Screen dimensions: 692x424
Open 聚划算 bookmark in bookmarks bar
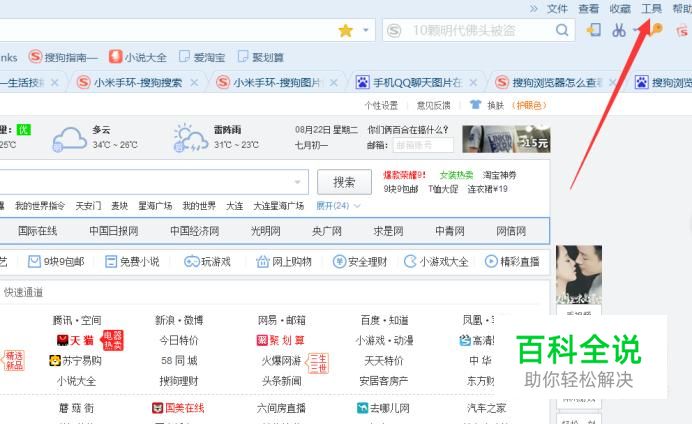(x=261, y=57)
